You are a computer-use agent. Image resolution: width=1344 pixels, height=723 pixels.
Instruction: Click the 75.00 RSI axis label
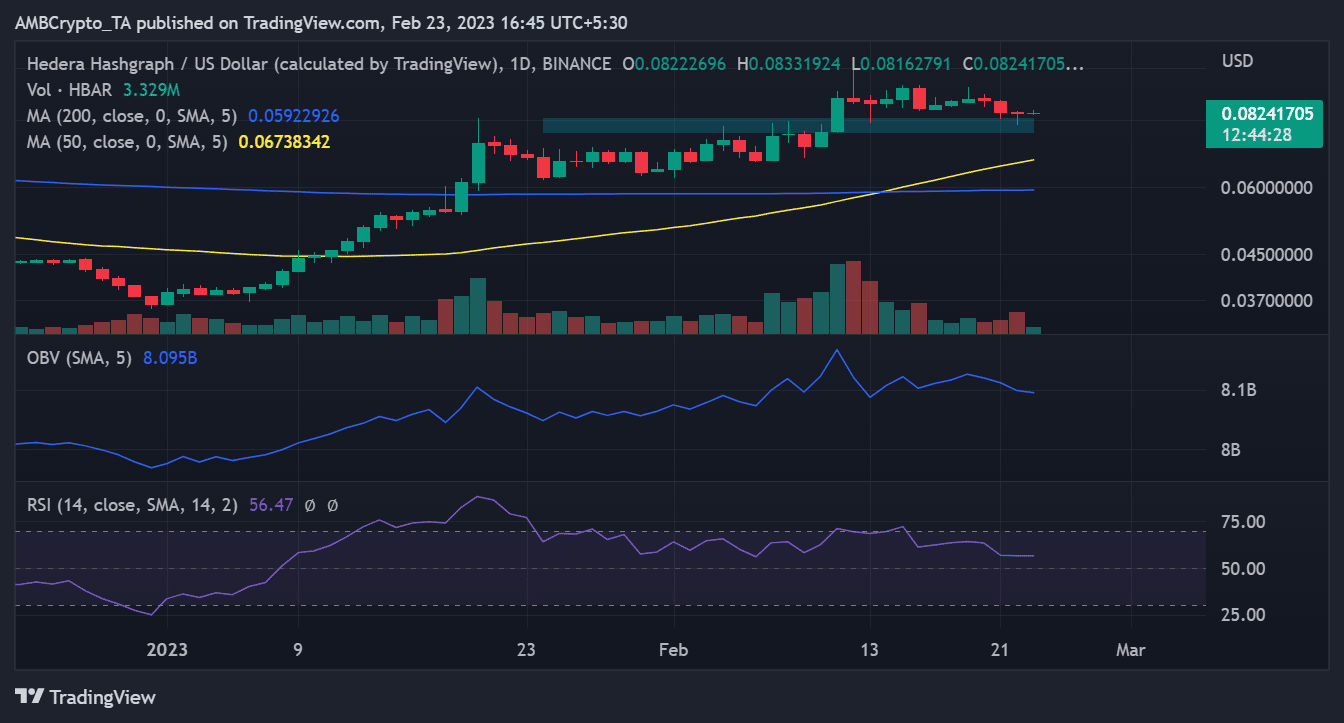coord(1243,522)
